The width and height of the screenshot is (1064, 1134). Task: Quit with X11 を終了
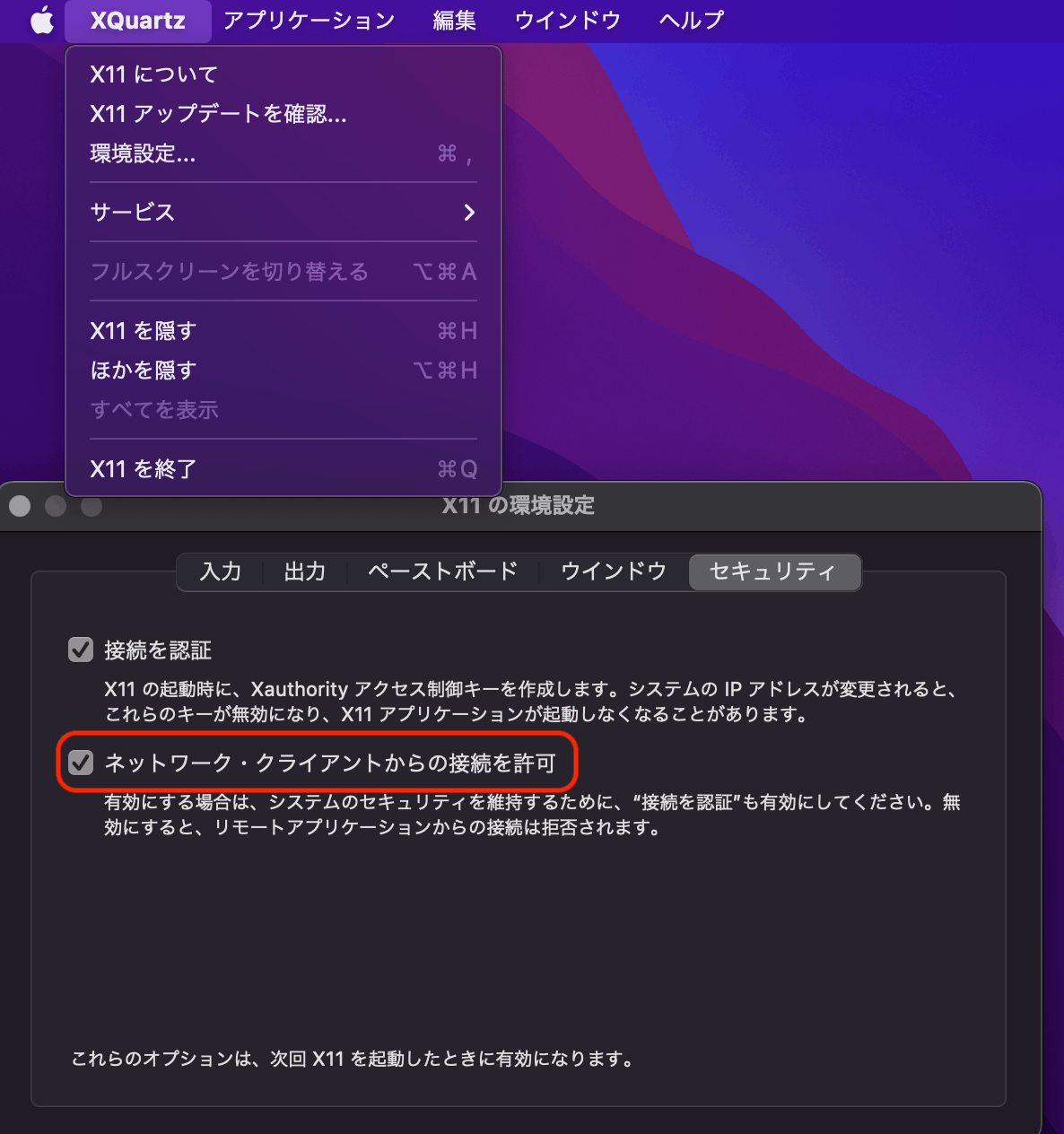[x=283, y=469]
